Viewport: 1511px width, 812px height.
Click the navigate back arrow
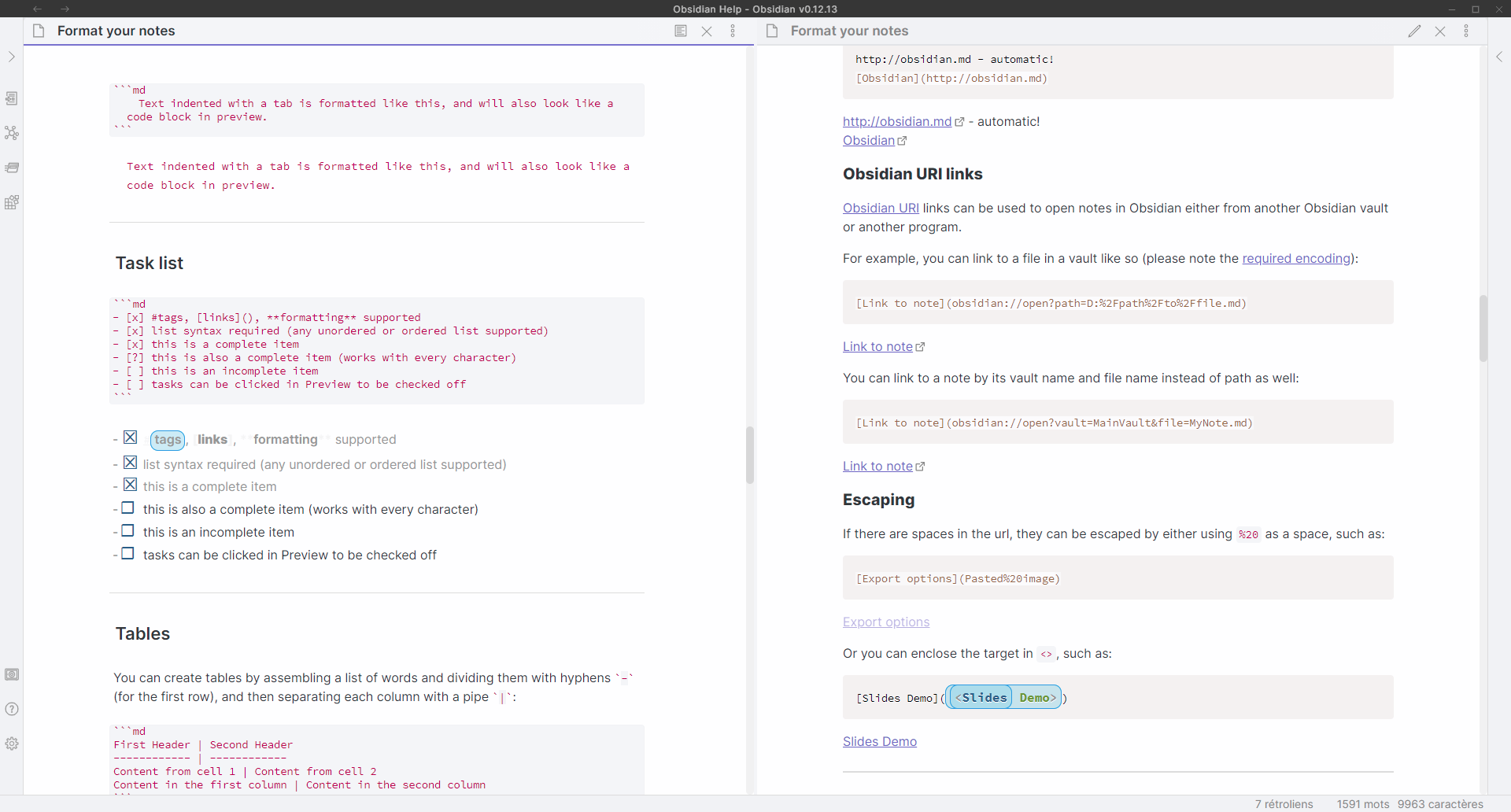[37, 9]
